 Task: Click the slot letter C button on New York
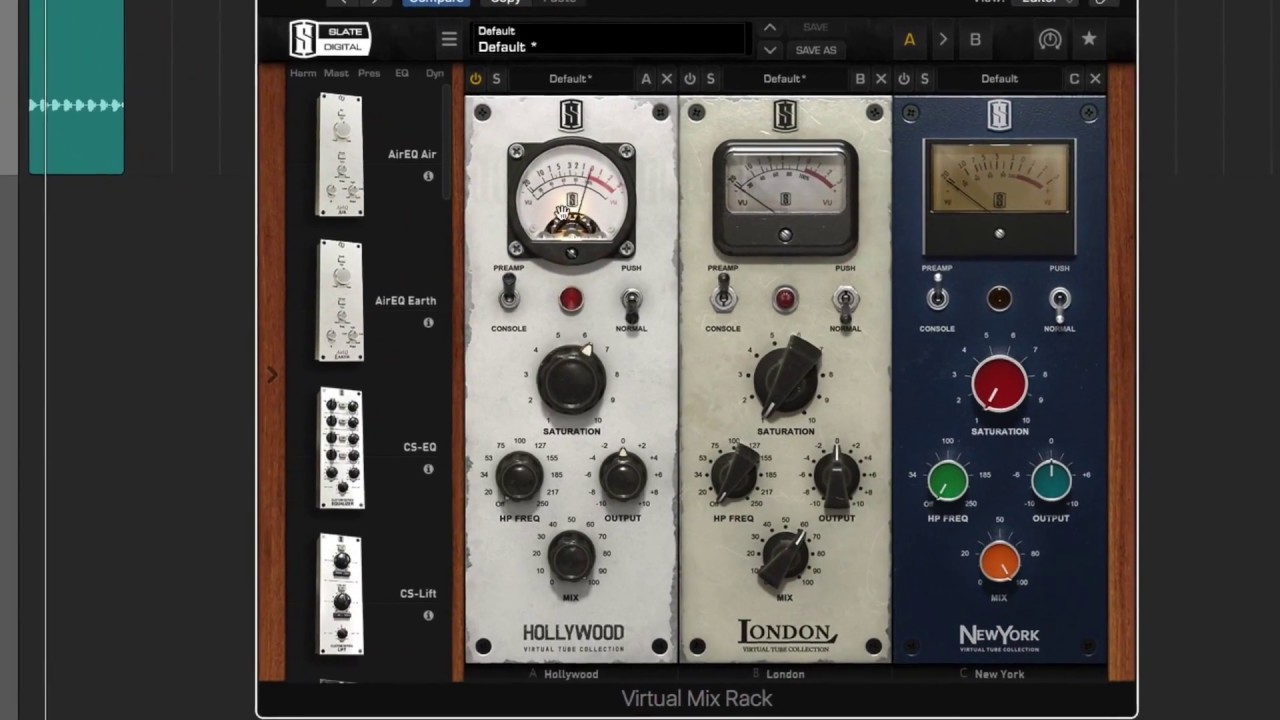pyautogui.click(x=1074, y=79)
